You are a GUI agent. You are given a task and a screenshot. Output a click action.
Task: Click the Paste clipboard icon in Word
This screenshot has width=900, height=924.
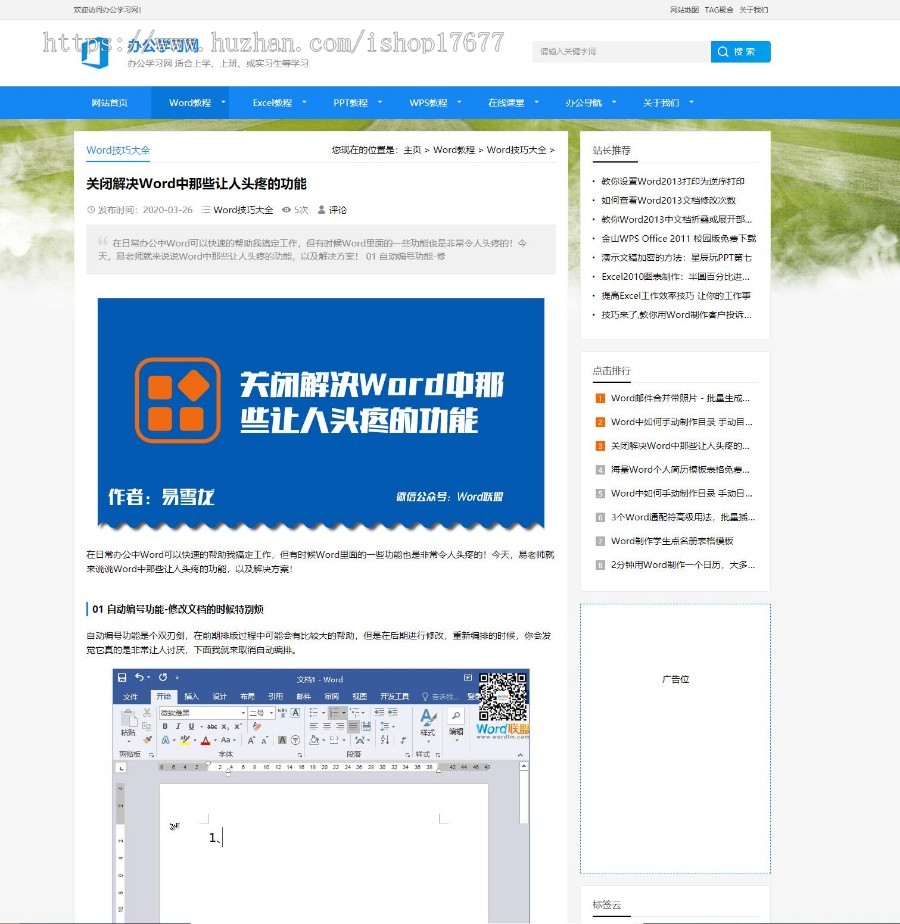click(129, 718)
